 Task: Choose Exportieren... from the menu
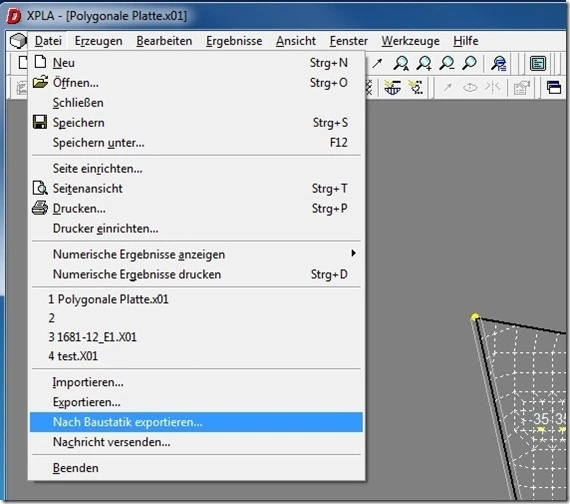[x=196, y=402]
